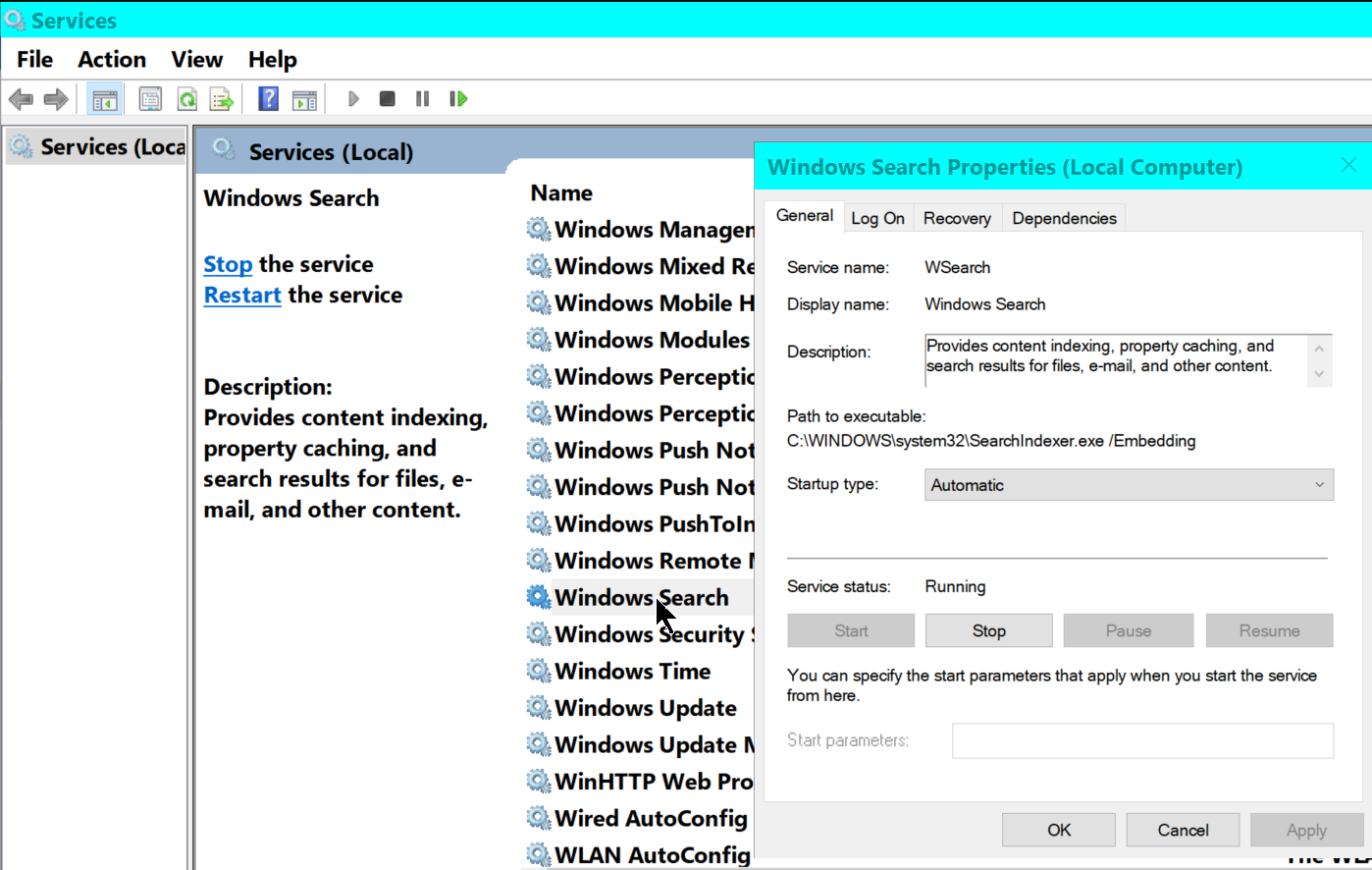Click the Running service status text
This screenshot has width=1372, height=870.
(955, 586)
